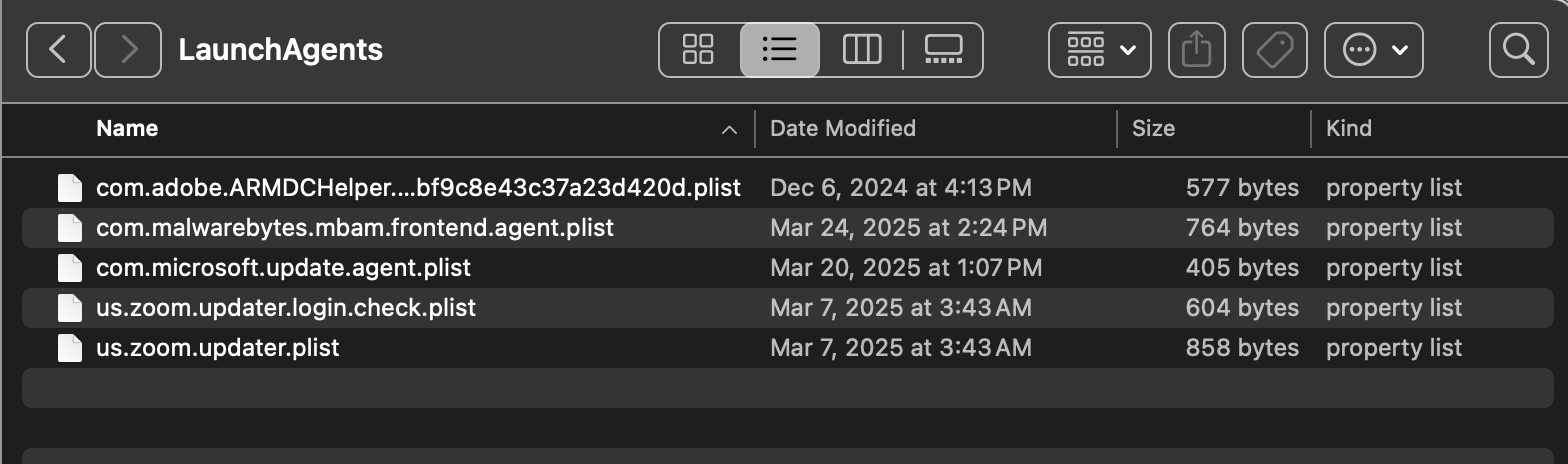Image resolution: width=1568 pixels, height=464 pixels.
Task: Switch to list view
Action: 779,50
